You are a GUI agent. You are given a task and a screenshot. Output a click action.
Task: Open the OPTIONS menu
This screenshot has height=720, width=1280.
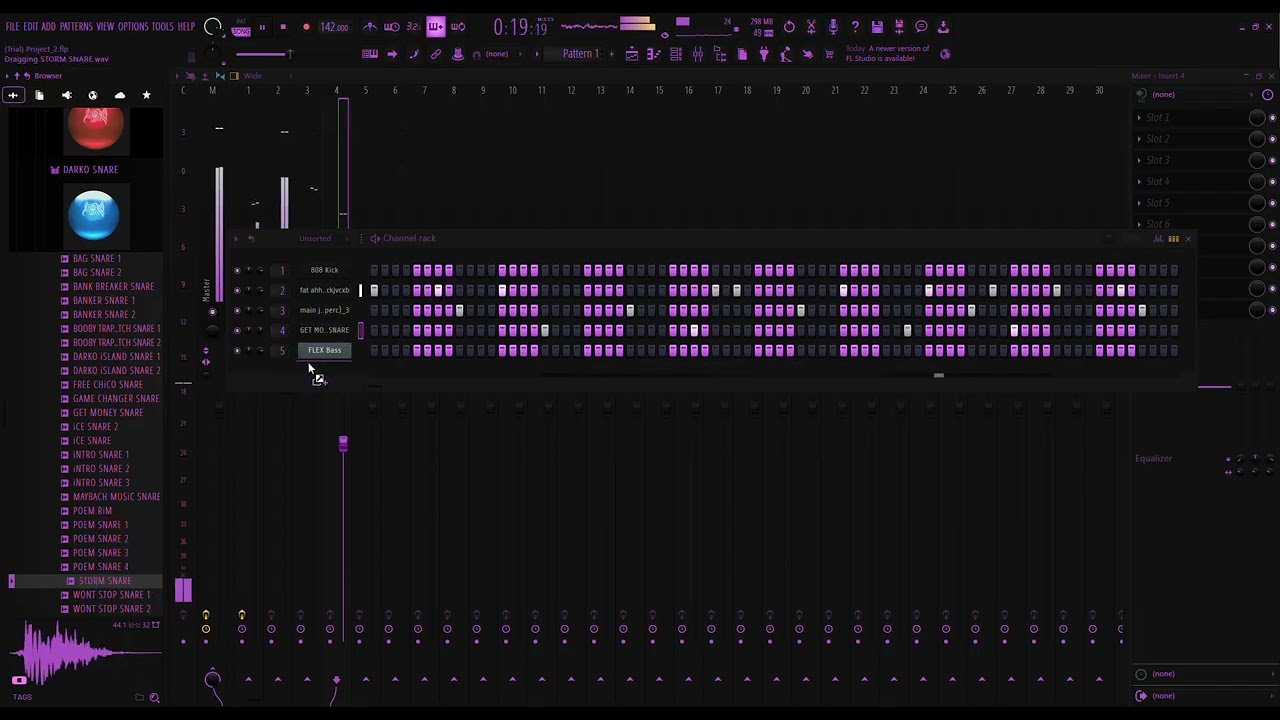133,27
